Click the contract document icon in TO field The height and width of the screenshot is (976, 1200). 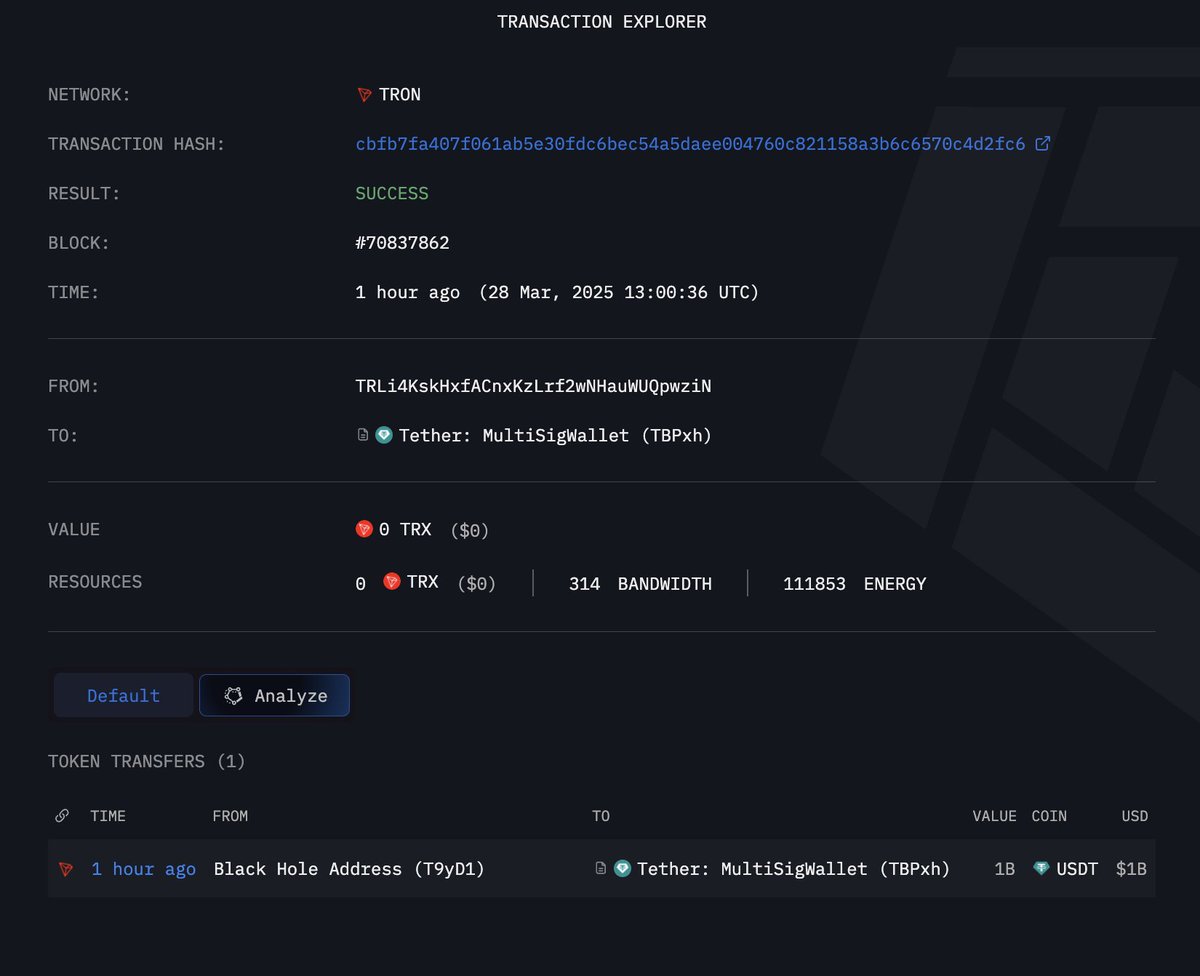point(363,436)
